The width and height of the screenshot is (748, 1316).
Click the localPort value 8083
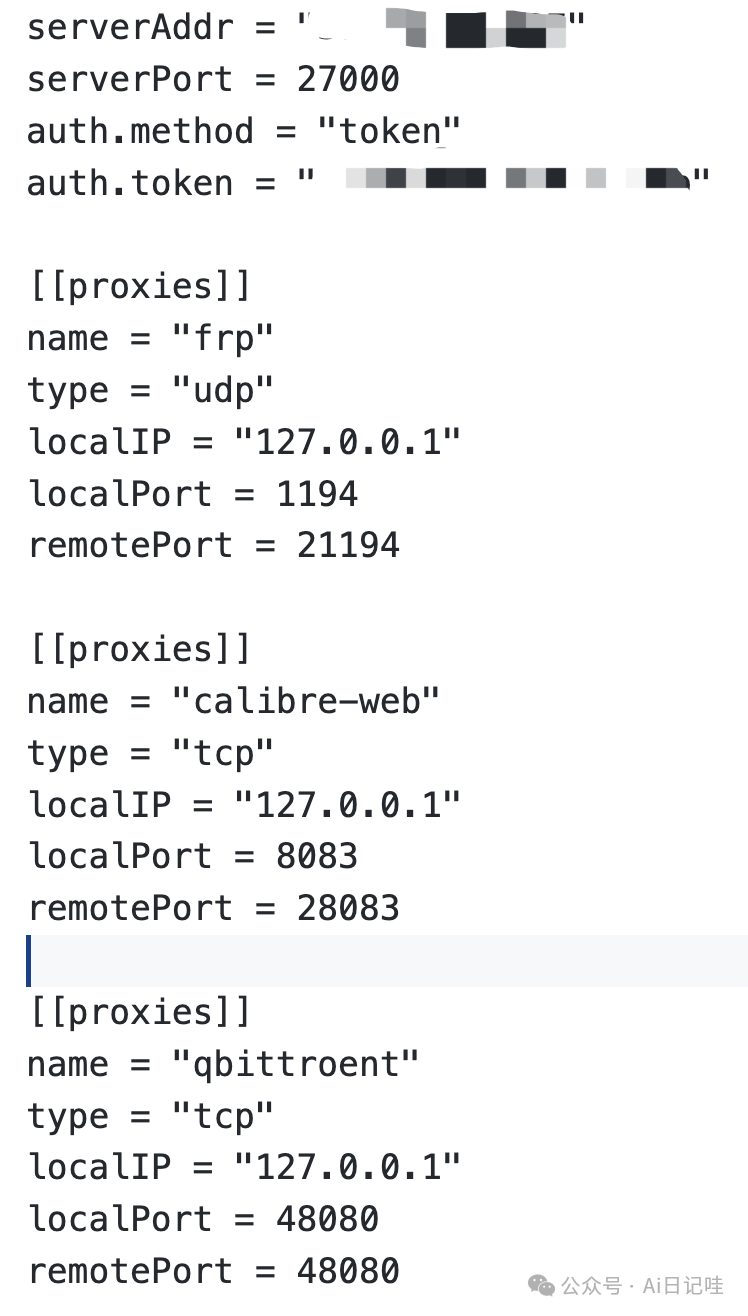coord(317,857)
